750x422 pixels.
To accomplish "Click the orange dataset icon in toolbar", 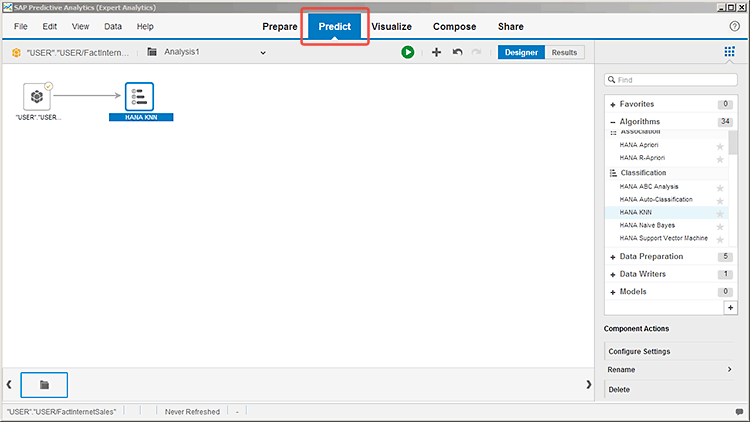I will coord(16,53).
